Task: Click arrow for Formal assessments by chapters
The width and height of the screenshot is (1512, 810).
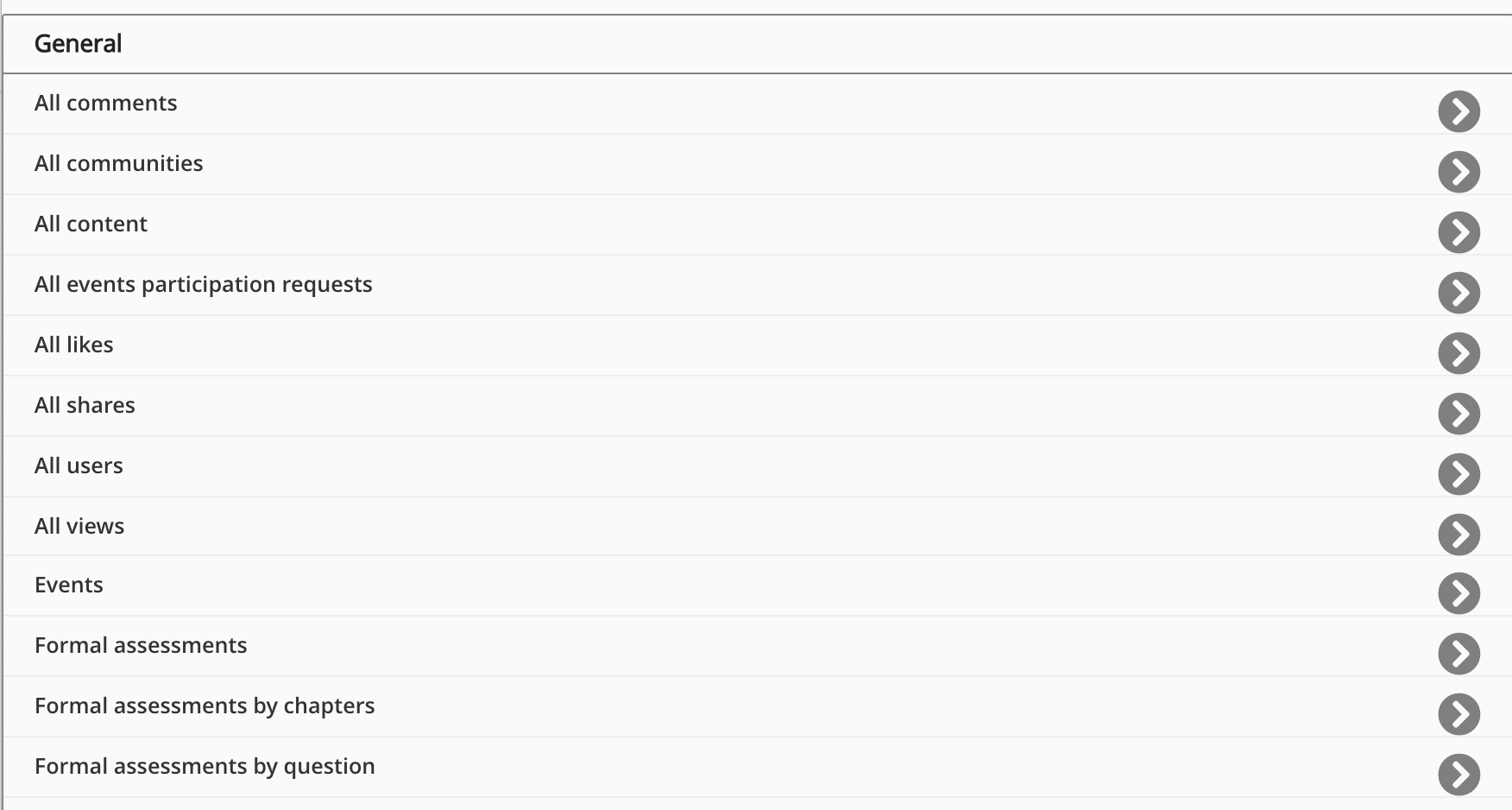Action: tap(1458, 714)
